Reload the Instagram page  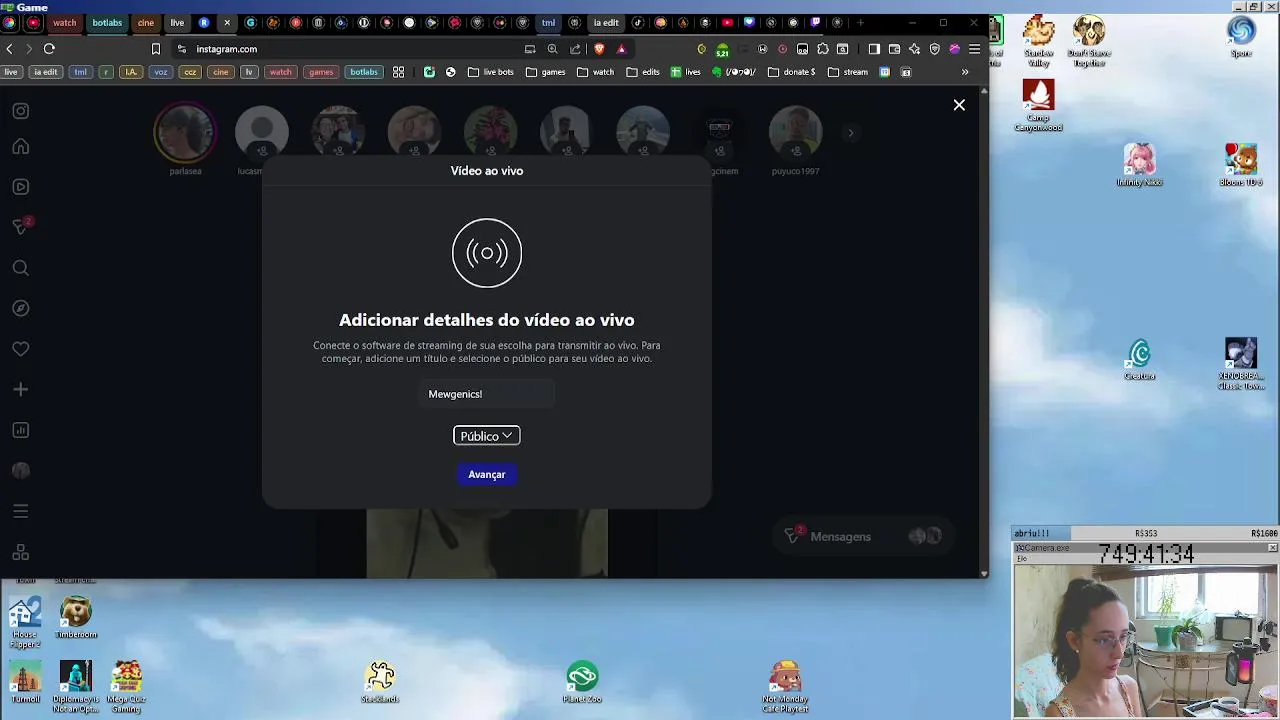[x=49, y=48]
